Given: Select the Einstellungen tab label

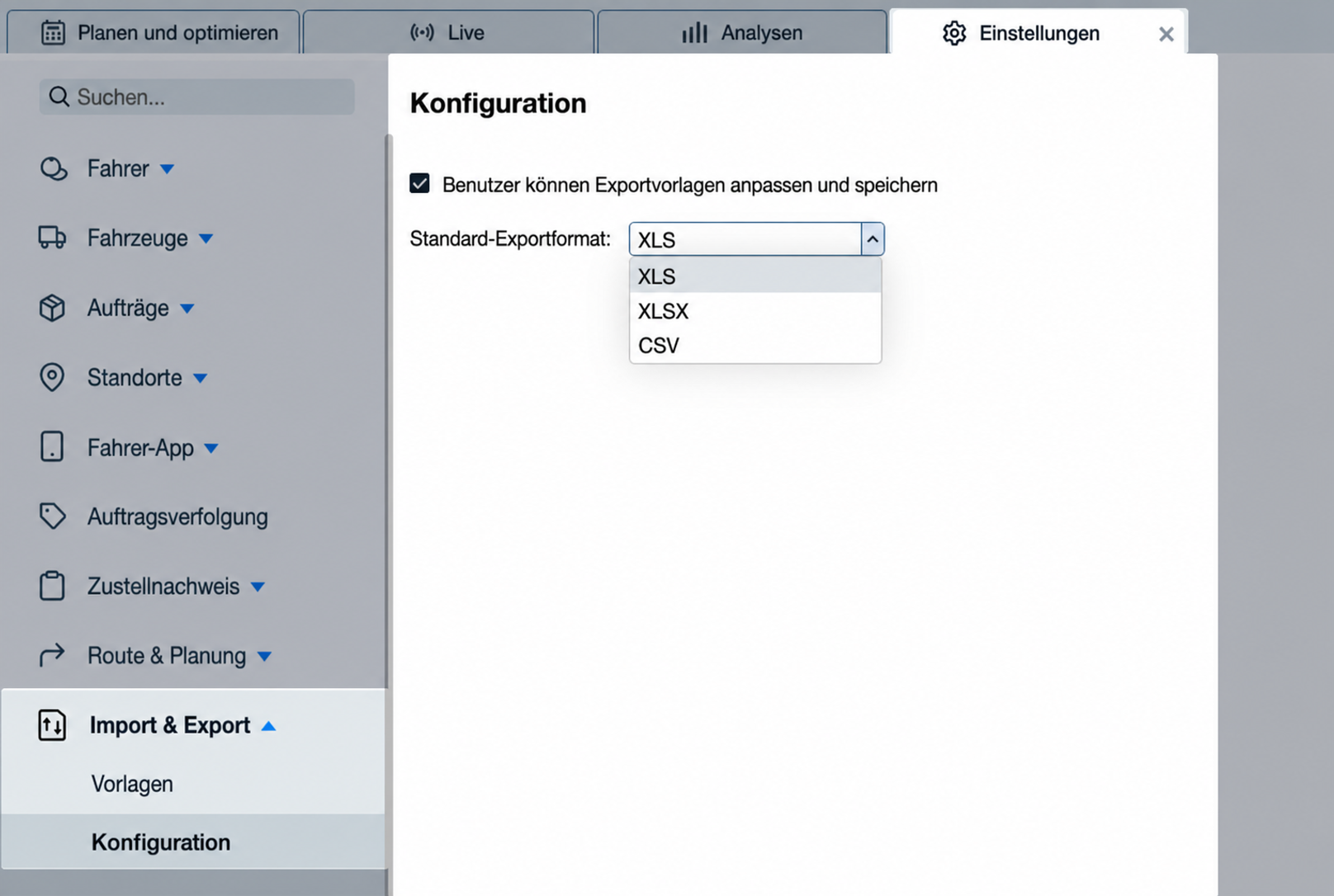Looking at the screenshot, I should tap(1039, 34).
